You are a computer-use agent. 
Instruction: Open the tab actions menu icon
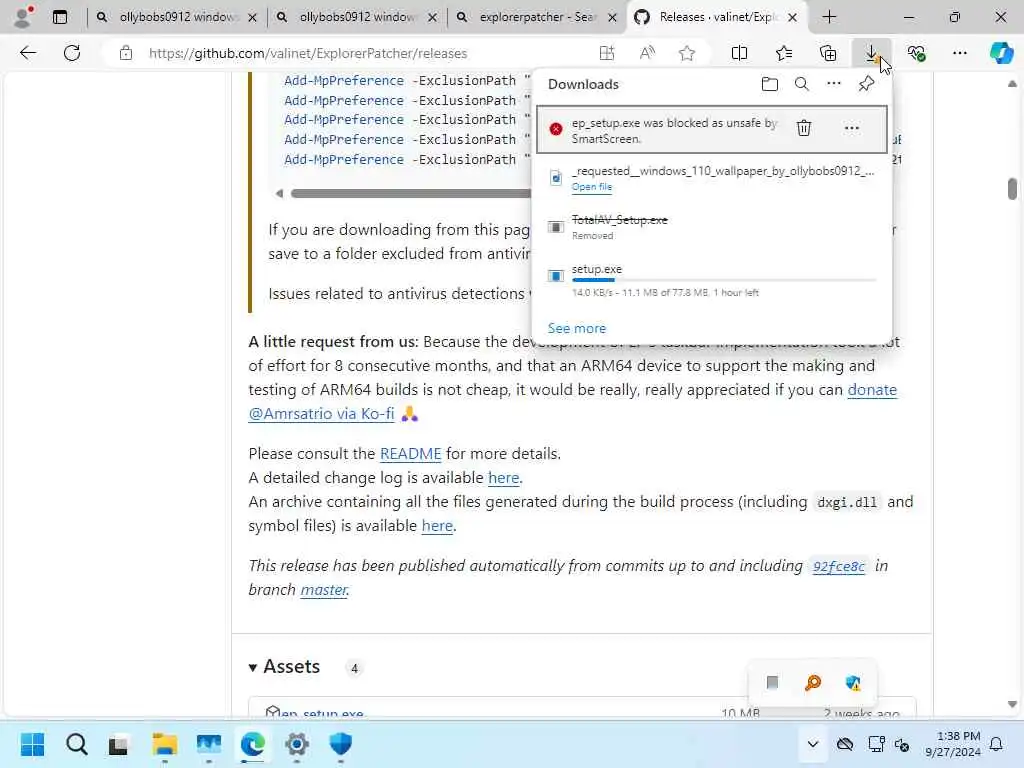tap(59, 17)
